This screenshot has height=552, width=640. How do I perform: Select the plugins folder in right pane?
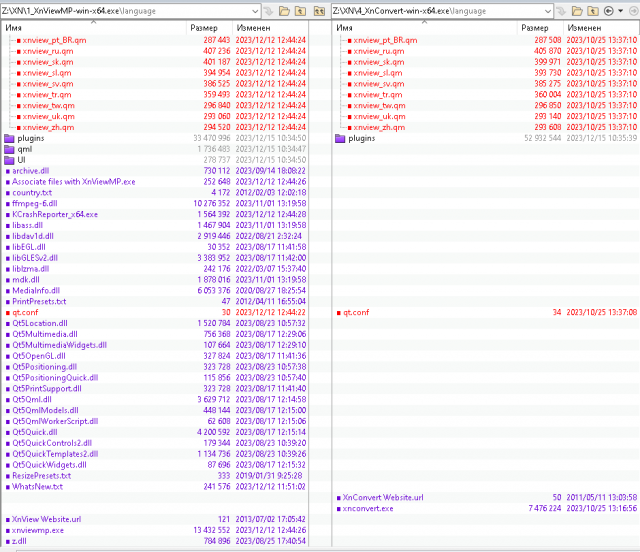[x=486, y=138]
